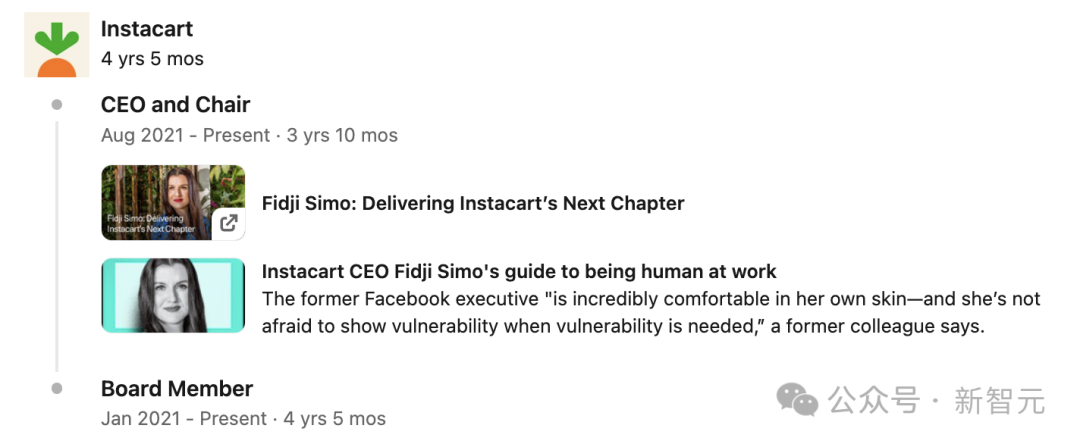
Task: Open the "Fidji Simo: Delivering Instacart's Next Chapter" title link
Action: [x=472, y=203]
